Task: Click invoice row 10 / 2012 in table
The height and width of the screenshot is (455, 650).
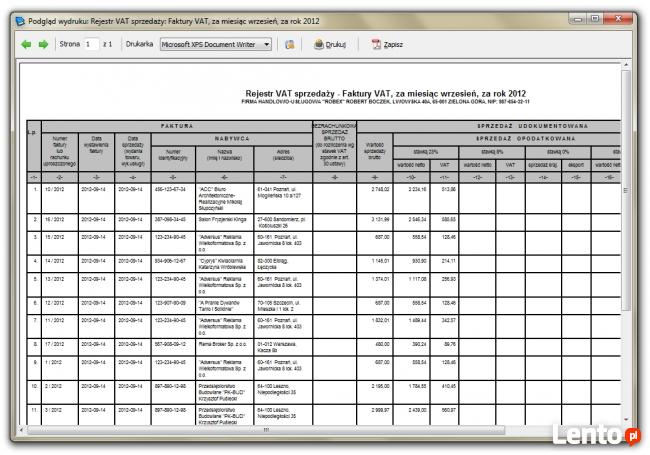Action: point(59,188)
